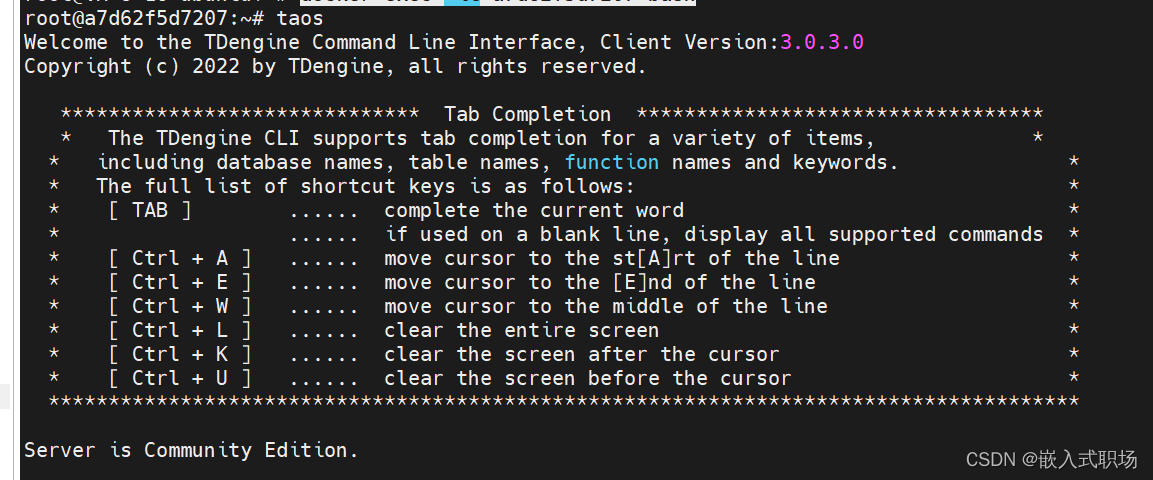This screenshot has height=480, width=1153.
Task: Click the magenta version number 3.0.3.0
Action: tap(821, 43)
